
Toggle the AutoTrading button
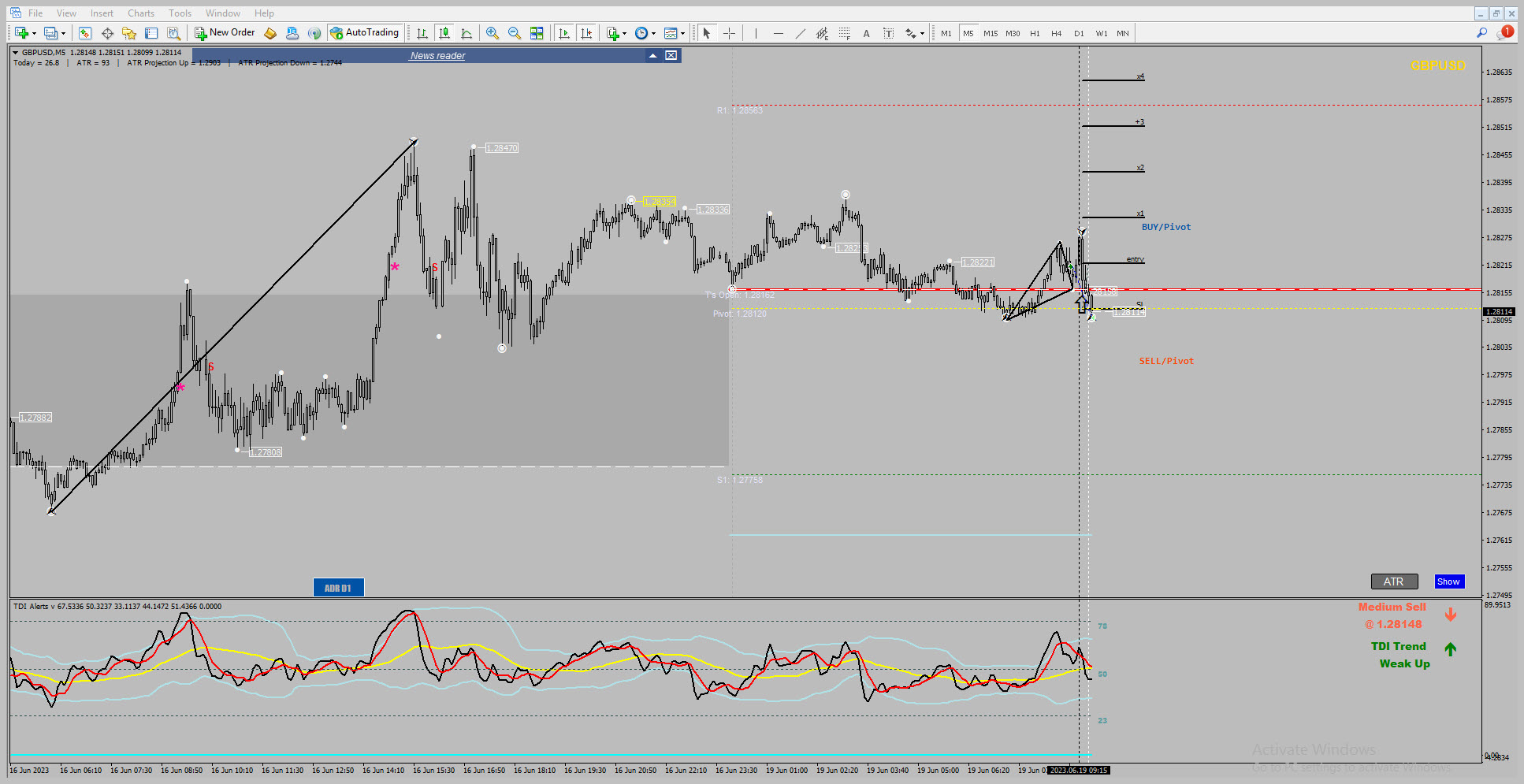pos(365,33)
